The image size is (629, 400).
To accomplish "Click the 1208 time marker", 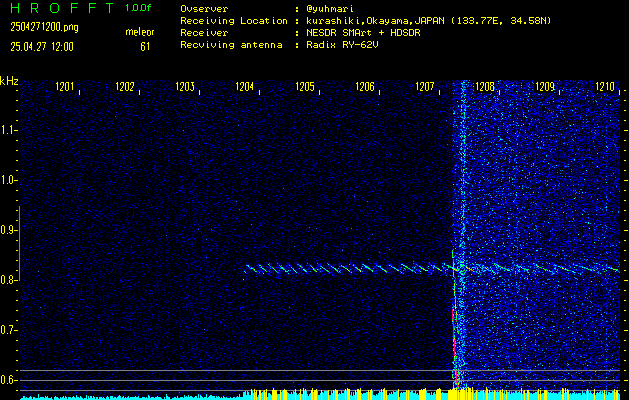I will click(485, 86).
